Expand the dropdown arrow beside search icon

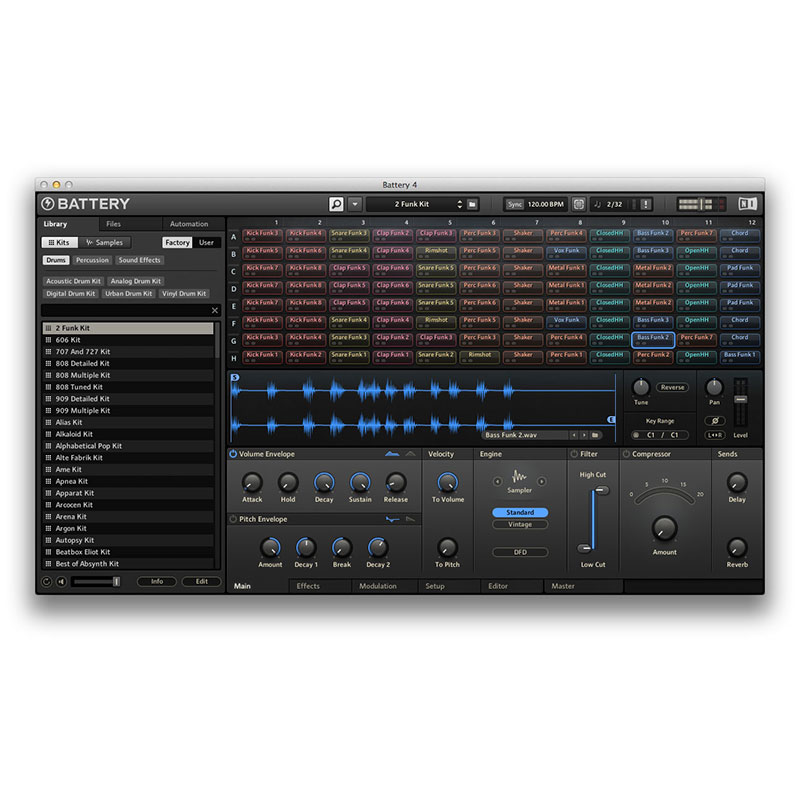(354, 204)
